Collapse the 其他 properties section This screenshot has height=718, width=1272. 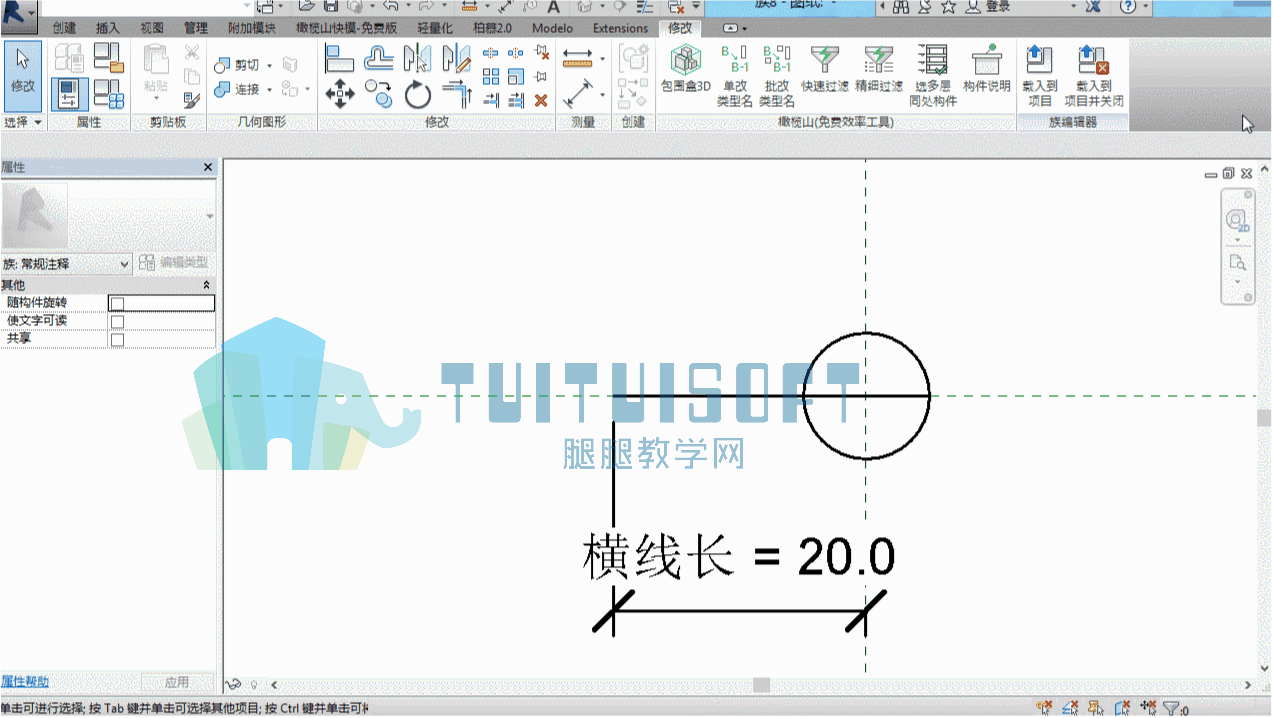(x=207, y=285)
